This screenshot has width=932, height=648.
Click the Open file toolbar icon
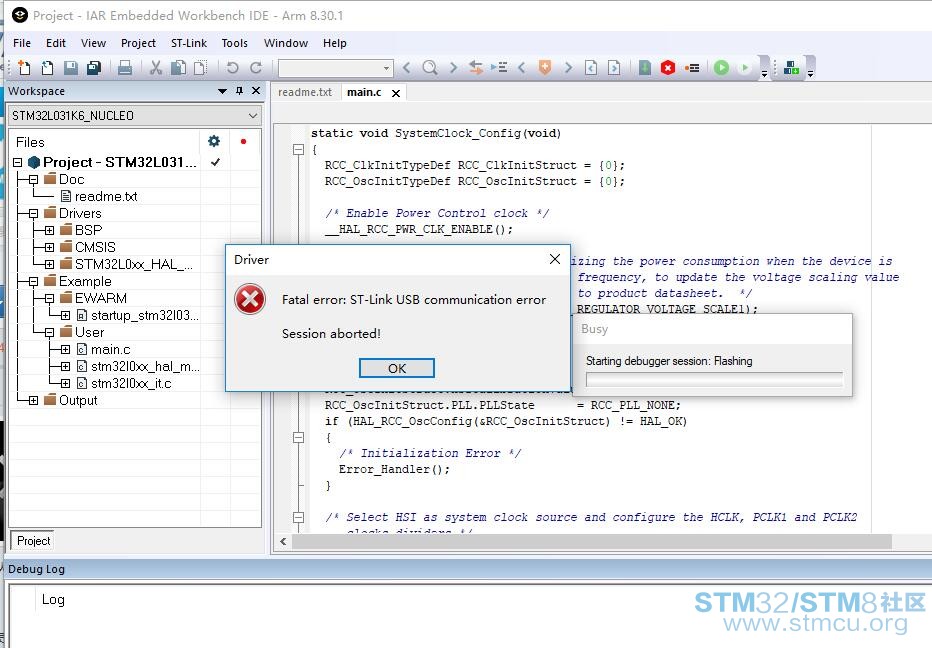tap(47, 68)
